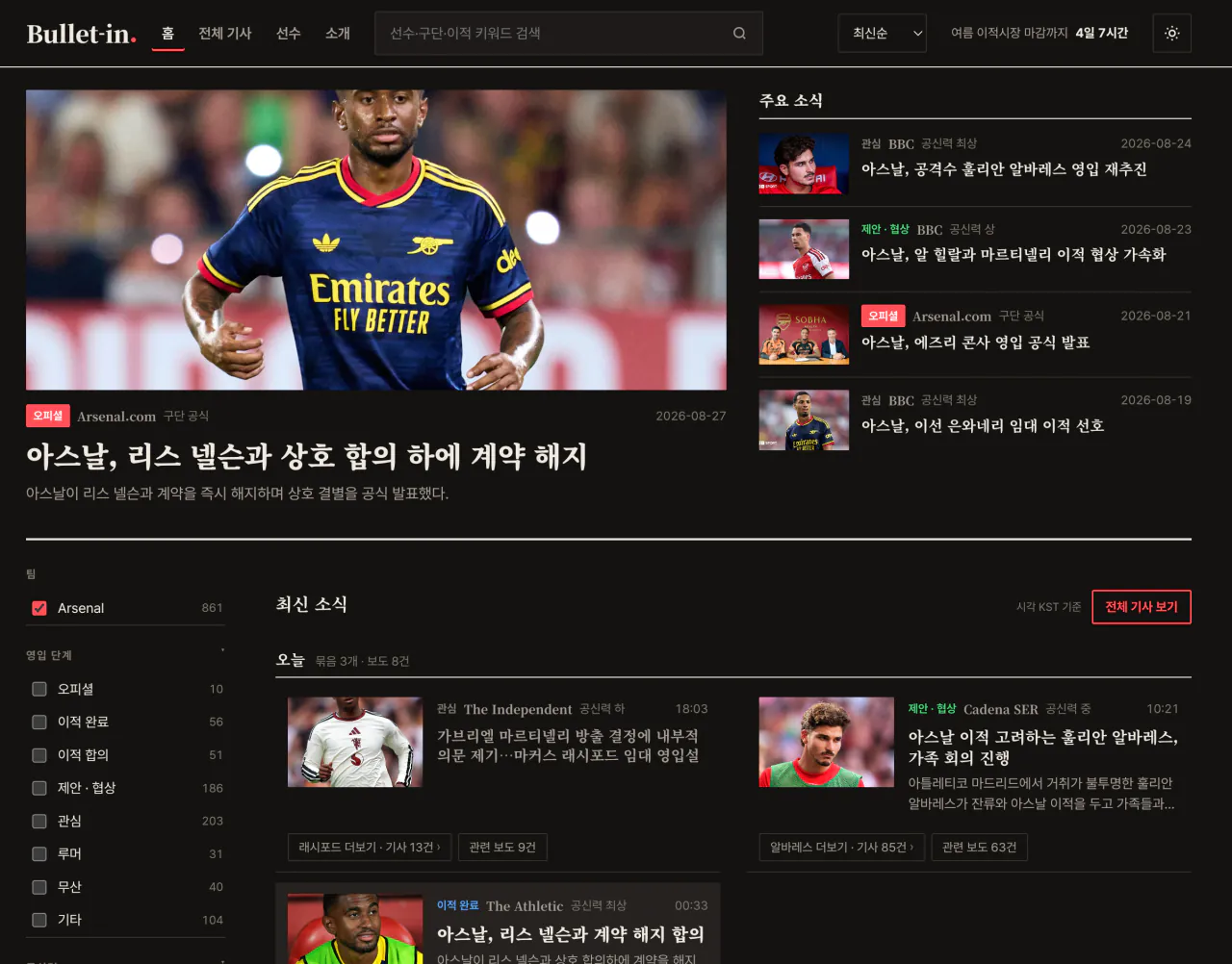The image size is (1232, 964).
Task: Click the 여름 이적시장 마감까지 countdown text
Action: click(x=1039, y=34)
